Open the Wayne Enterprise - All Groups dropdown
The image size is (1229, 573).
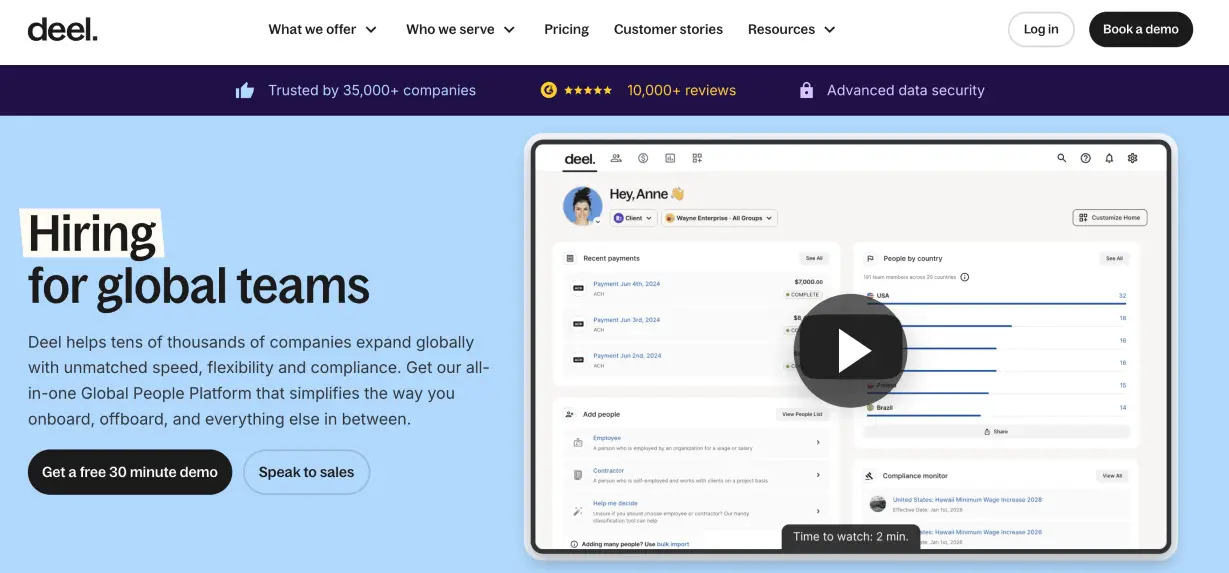pos(719,218)
